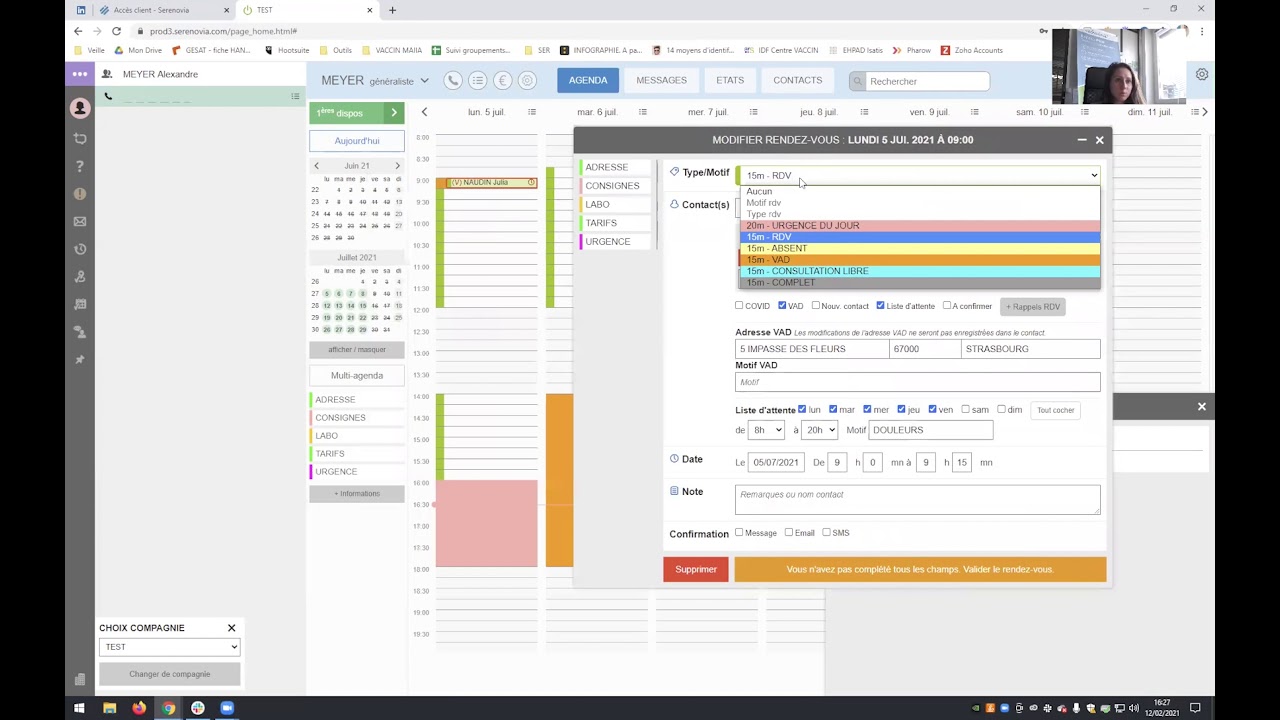Go to next month after Juin 21
1280x720 pixels.
(397, 166)
